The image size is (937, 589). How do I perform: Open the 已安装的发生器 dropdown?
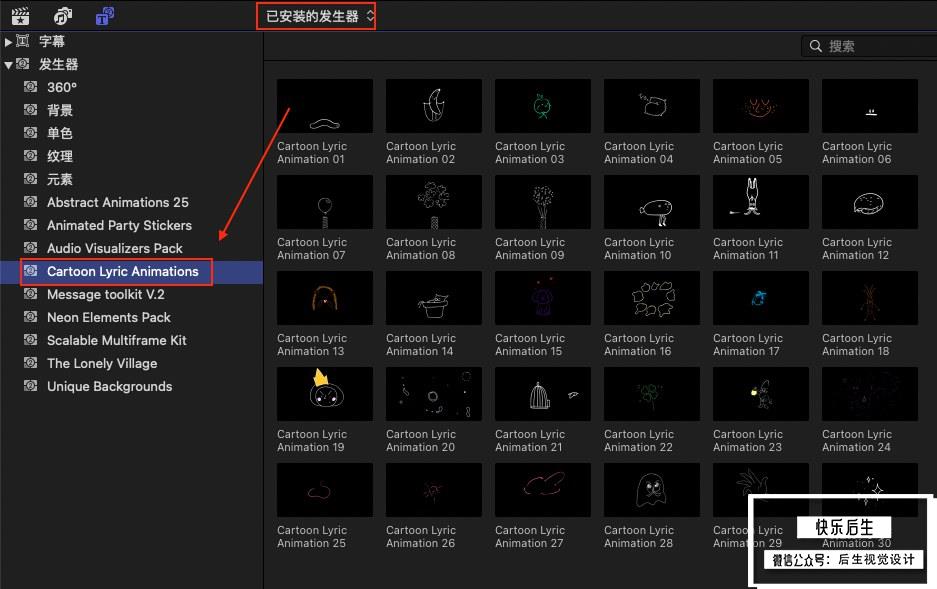point(316,16)
